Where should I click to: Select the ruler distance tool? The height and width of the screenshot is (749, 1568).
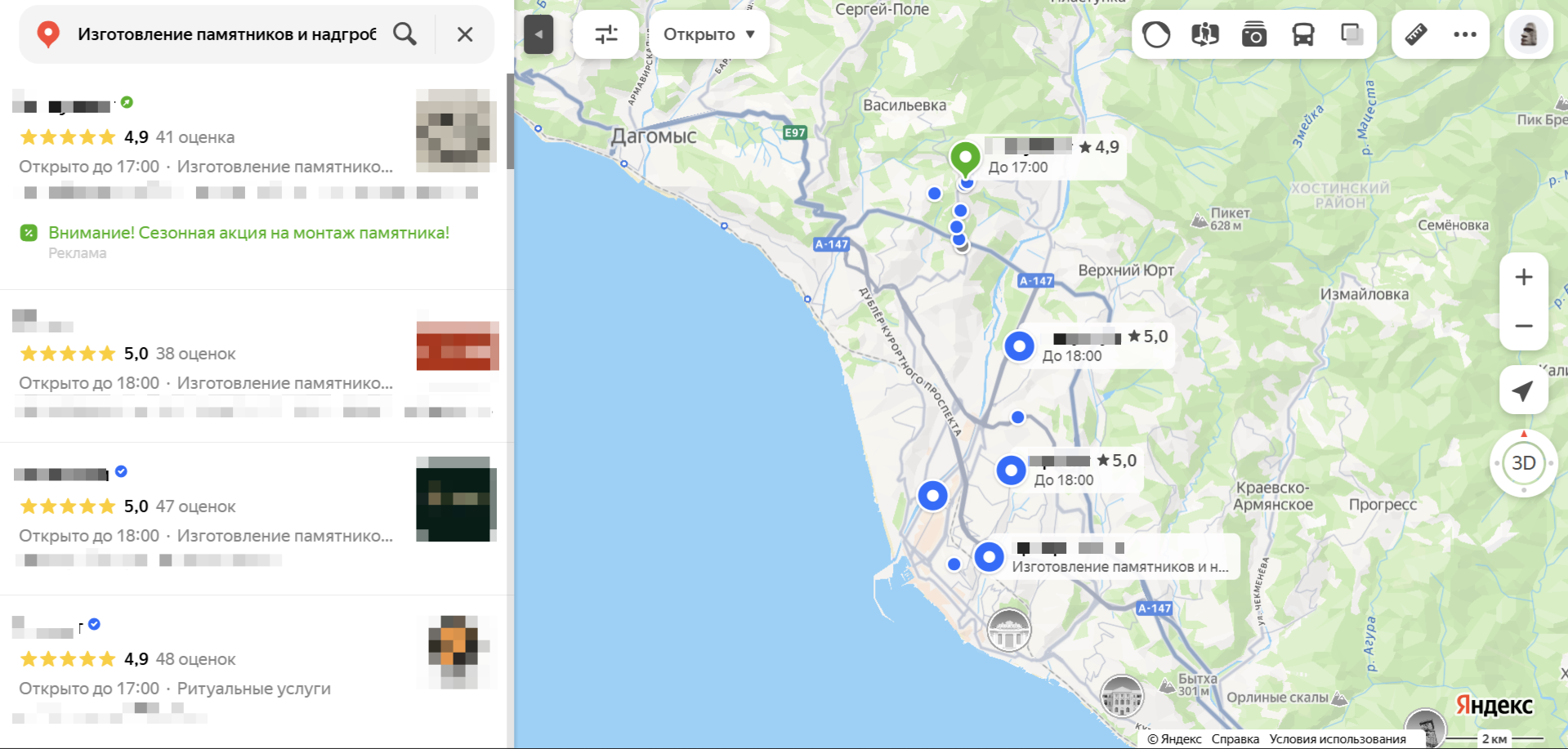pyautogui.click(x=1416, y=34)
